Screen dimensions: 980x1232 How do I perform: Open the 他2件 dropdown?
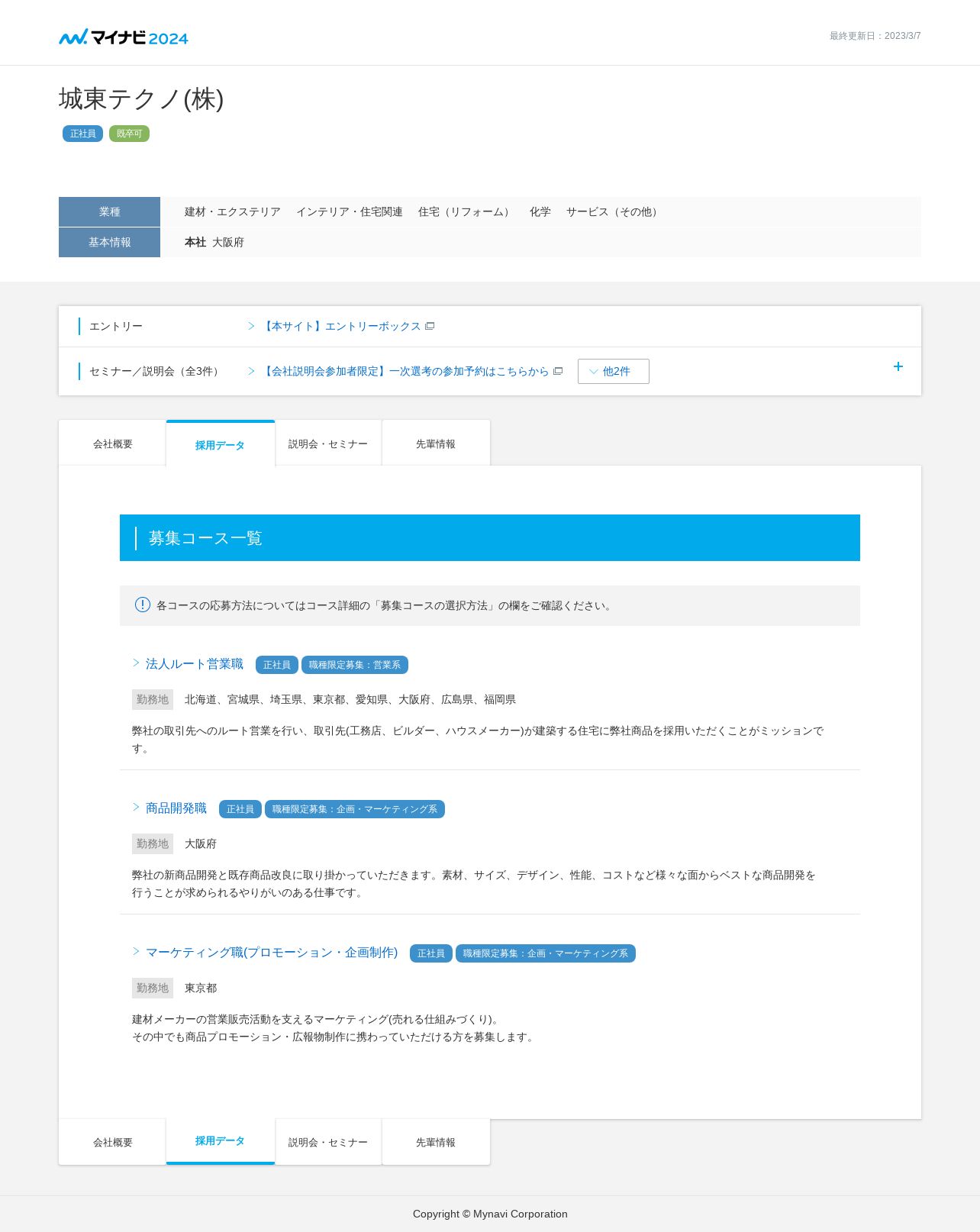[x=614, y=371]
